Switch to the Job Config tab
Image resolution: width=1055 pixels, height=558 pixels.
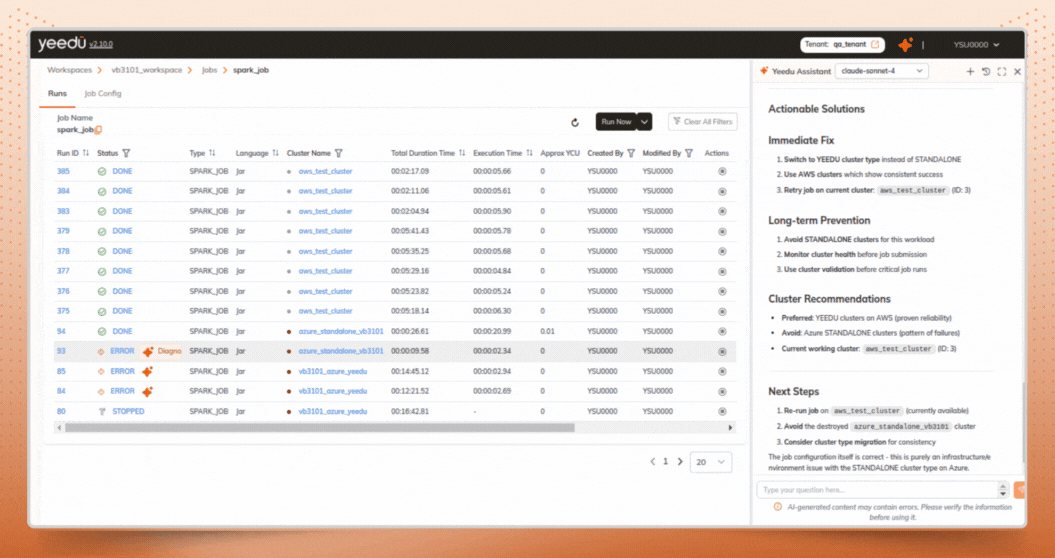click(x=103, y=94)
